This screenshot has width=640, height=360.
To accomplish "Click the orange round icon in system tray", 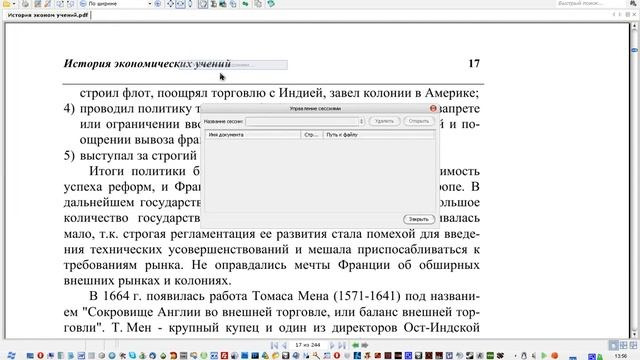I will click(x=555, y=356).
